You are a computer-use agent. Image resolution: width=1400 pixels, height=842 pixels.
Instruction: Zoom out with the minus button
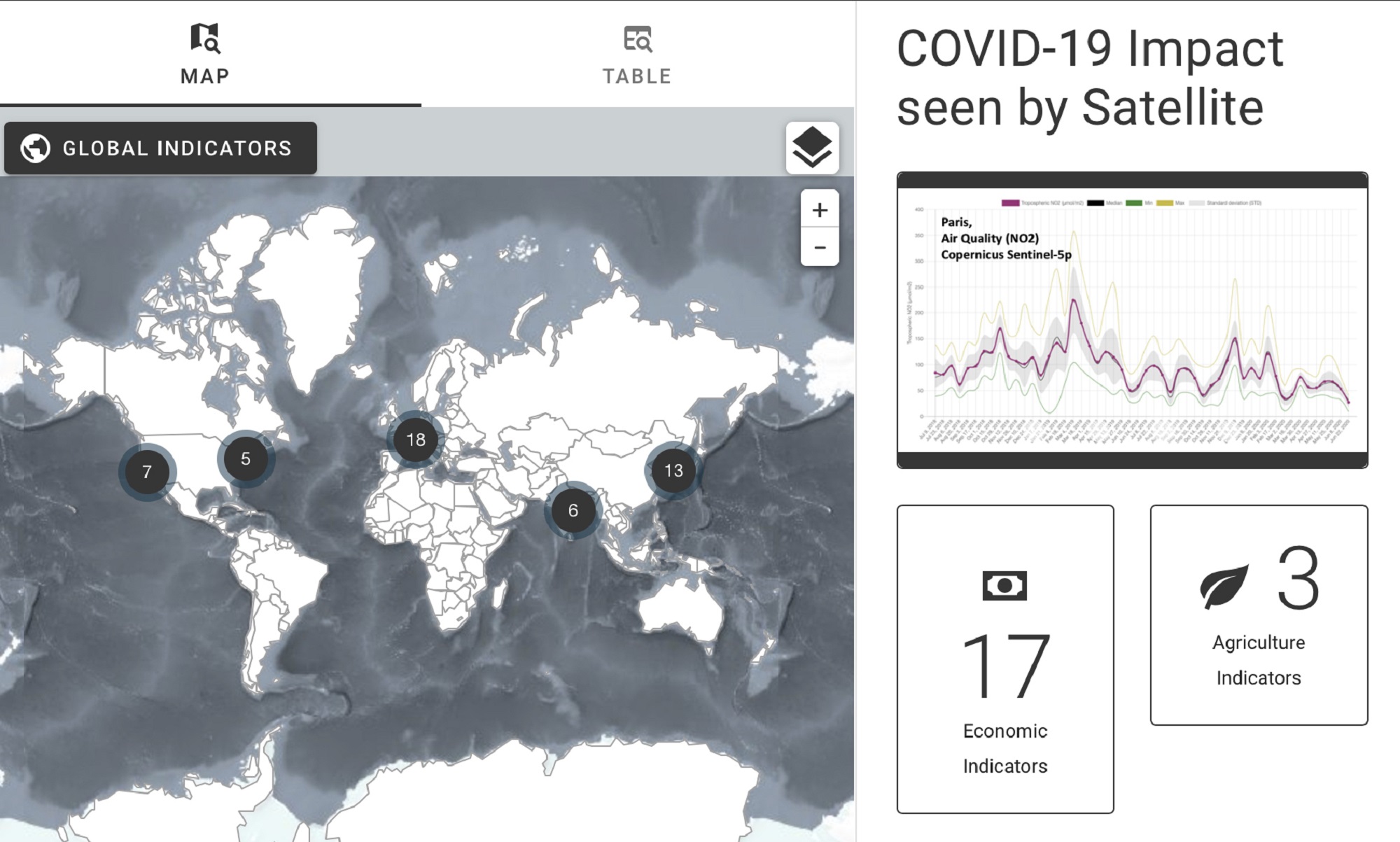click(820, 247)
